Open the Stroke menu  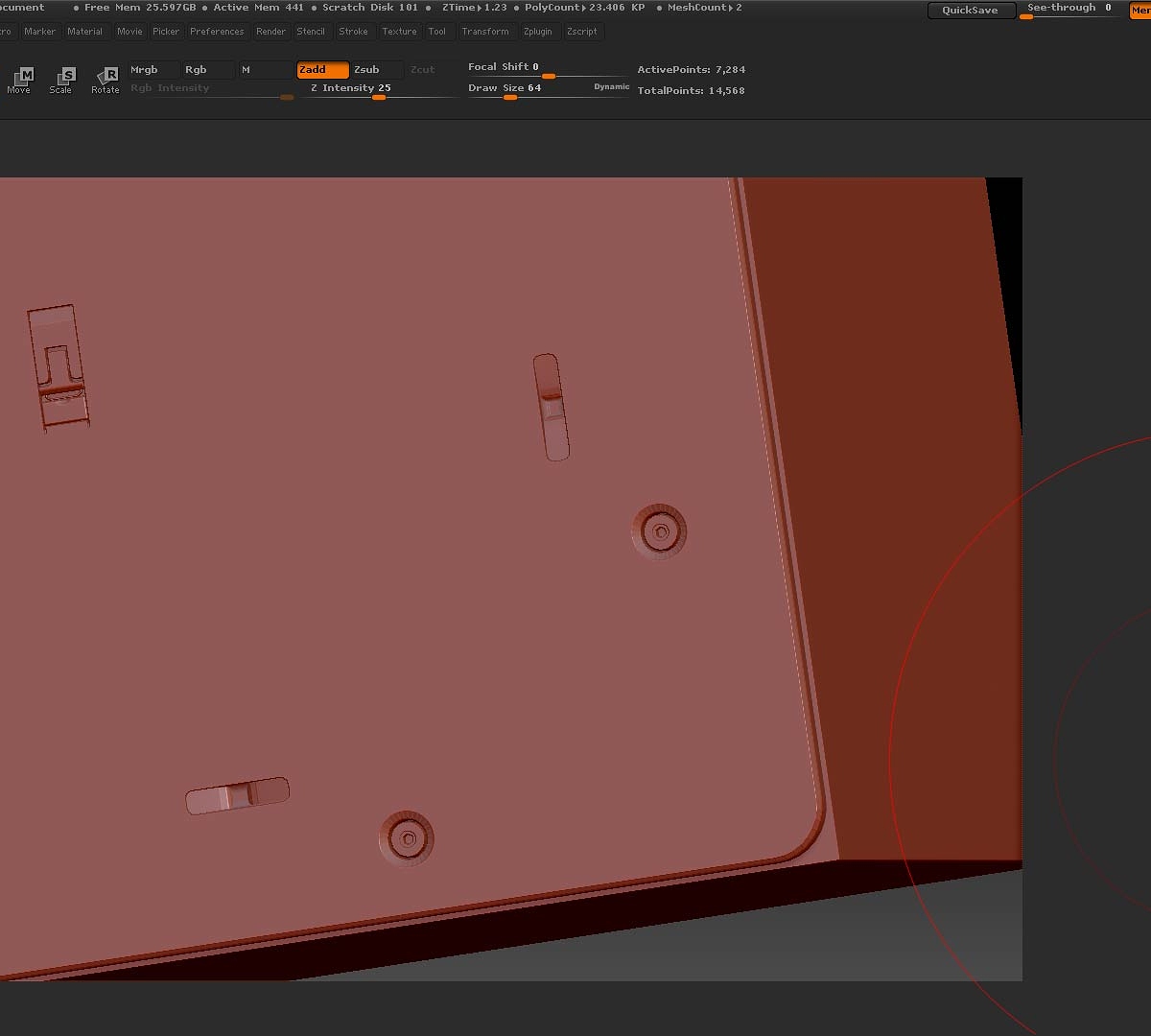tap(353, 32)
